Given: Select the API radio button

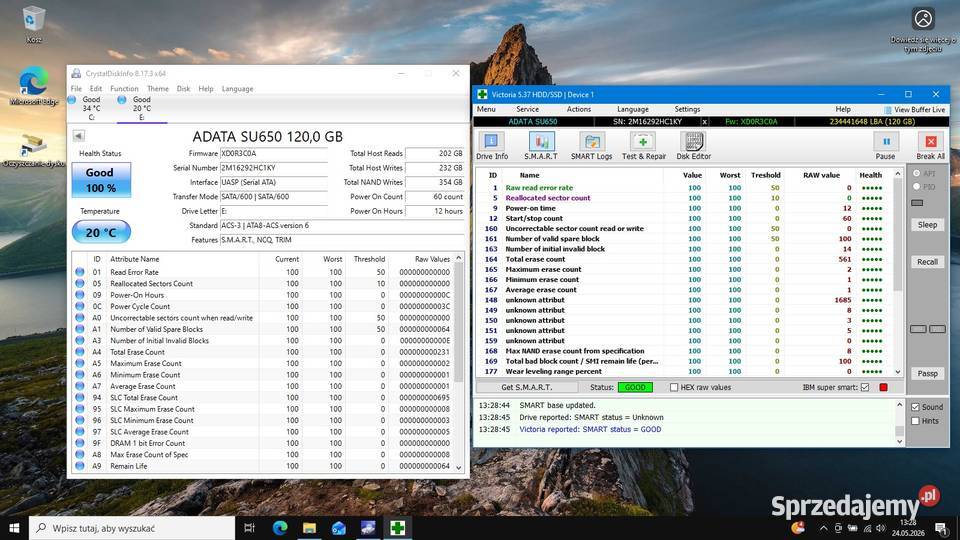Looking at the screenshot, I should click(x=917, y=174).
